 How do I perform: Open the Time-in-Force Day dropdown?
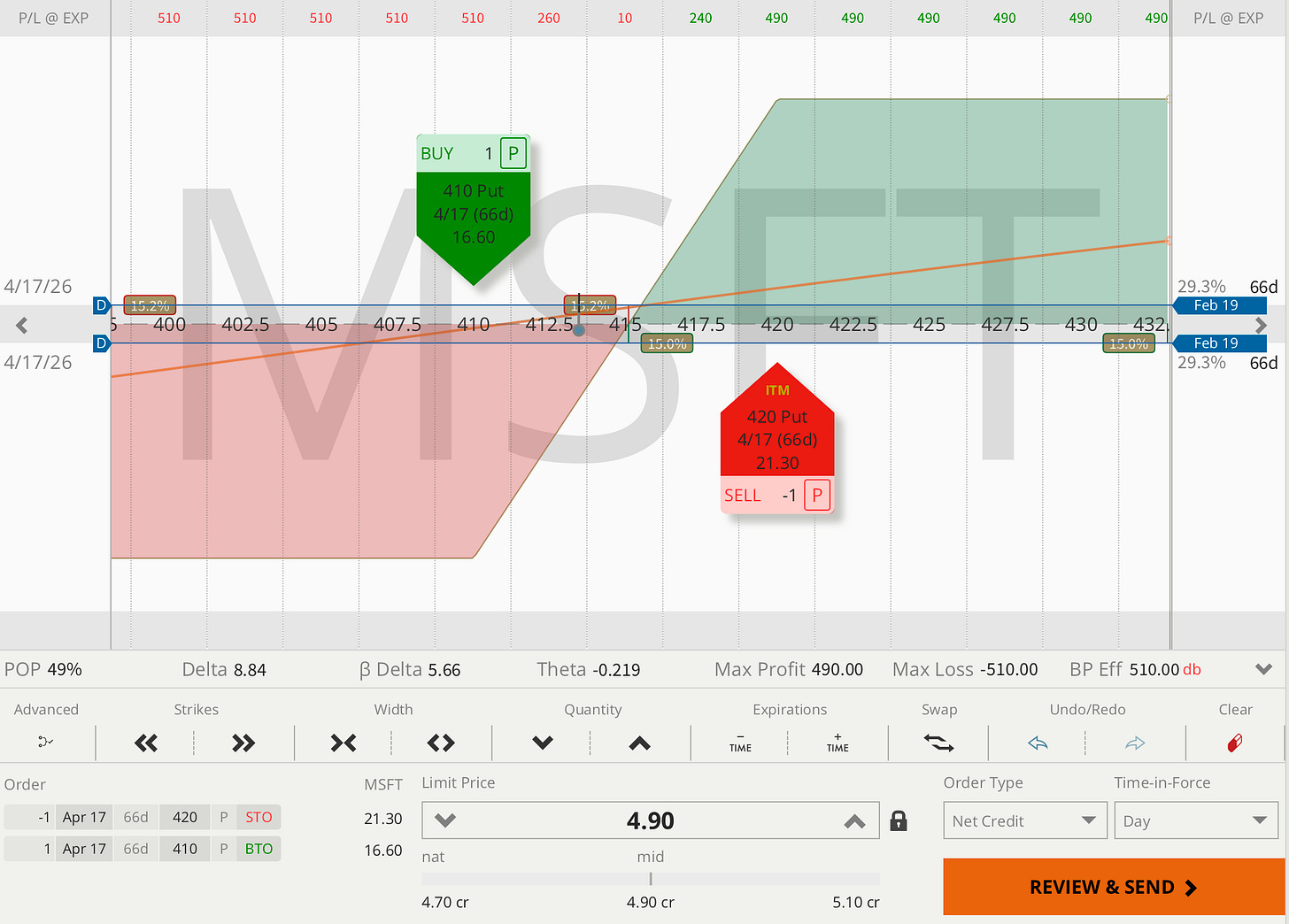pyautogui.click(x=1195, y=820)
